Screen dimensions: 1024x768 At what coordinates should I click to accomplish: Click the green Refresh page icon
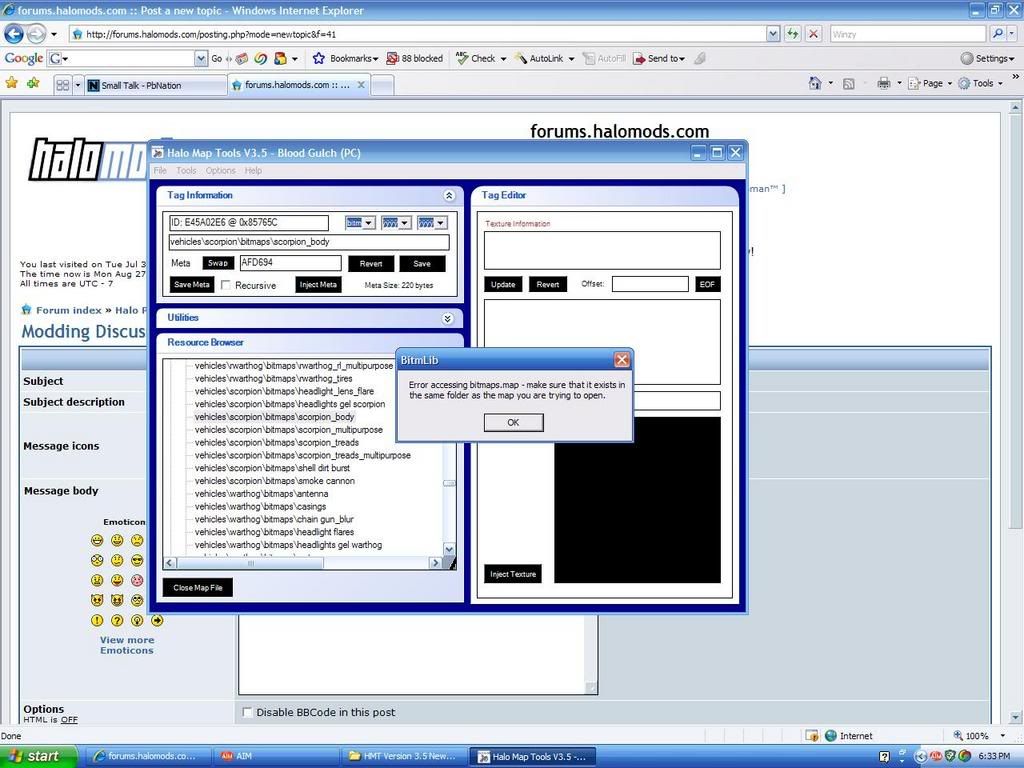point(793,34)
